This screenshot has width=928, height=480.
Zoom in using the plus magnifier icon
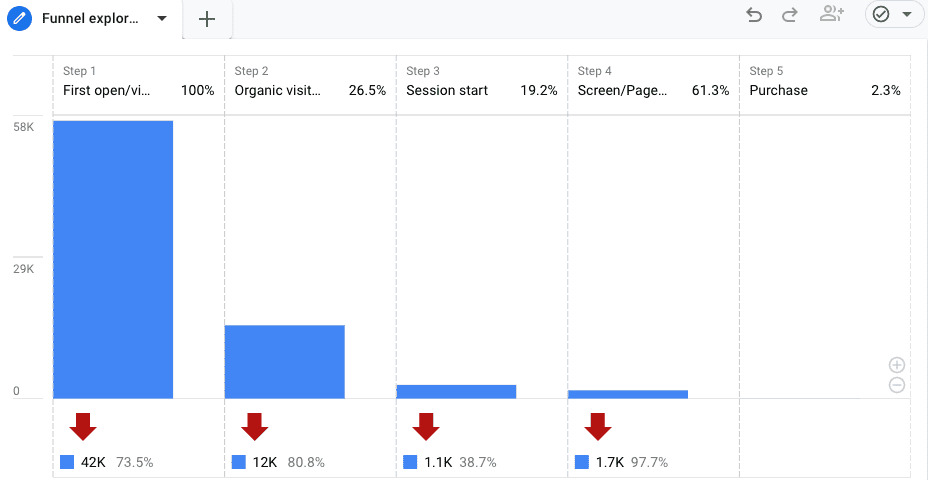pyautogui.click(x=897, y=365)
